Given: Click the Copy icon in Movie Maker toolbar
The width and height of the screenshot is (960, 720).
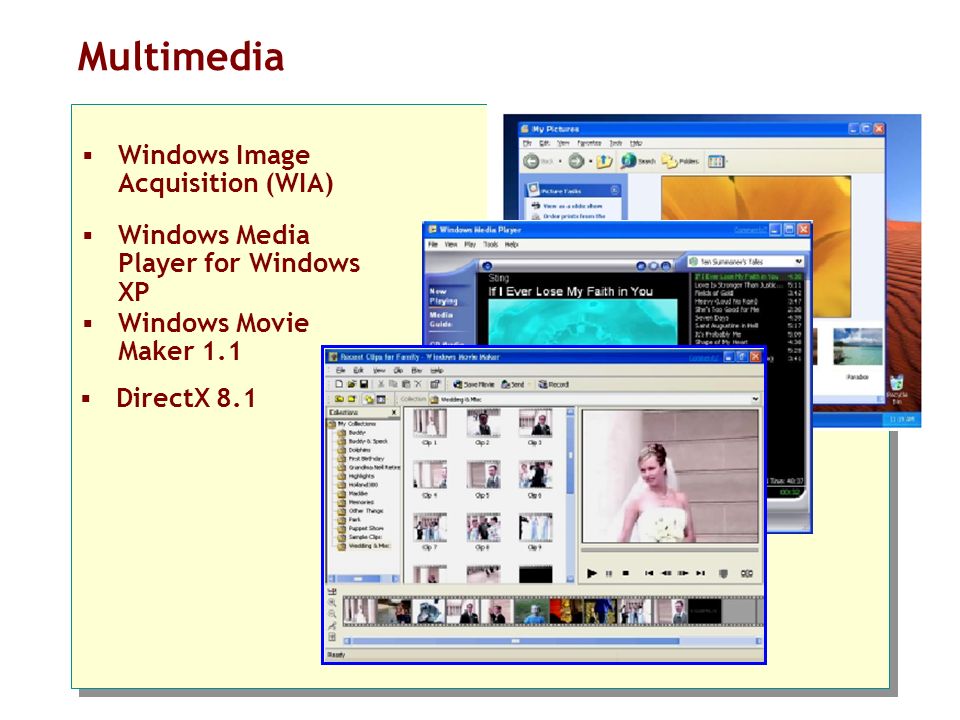Looking at the screenshot, I should (393, 384).
